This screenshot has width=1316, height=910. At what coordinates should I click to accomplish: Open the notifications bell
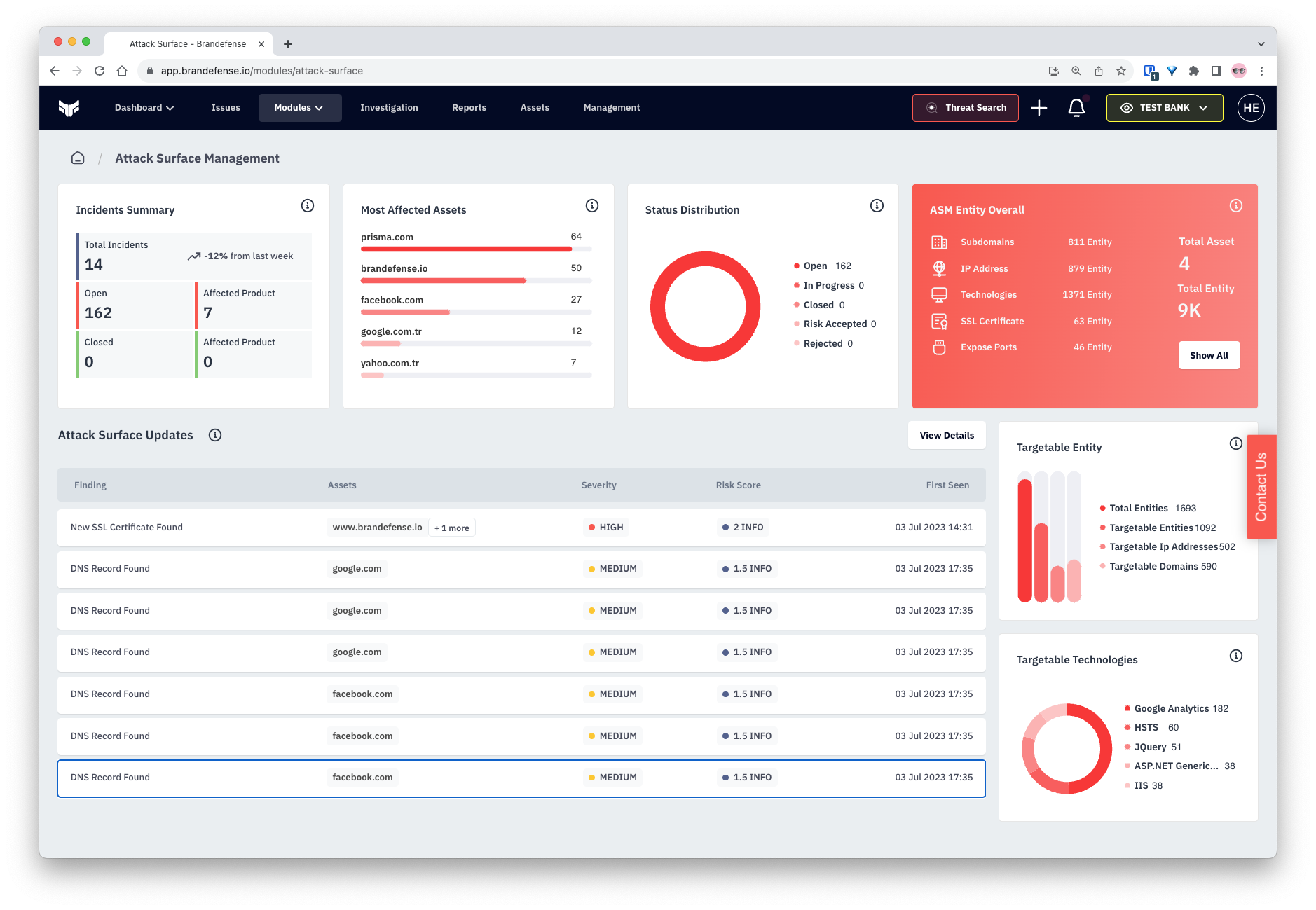[1076, 107]
